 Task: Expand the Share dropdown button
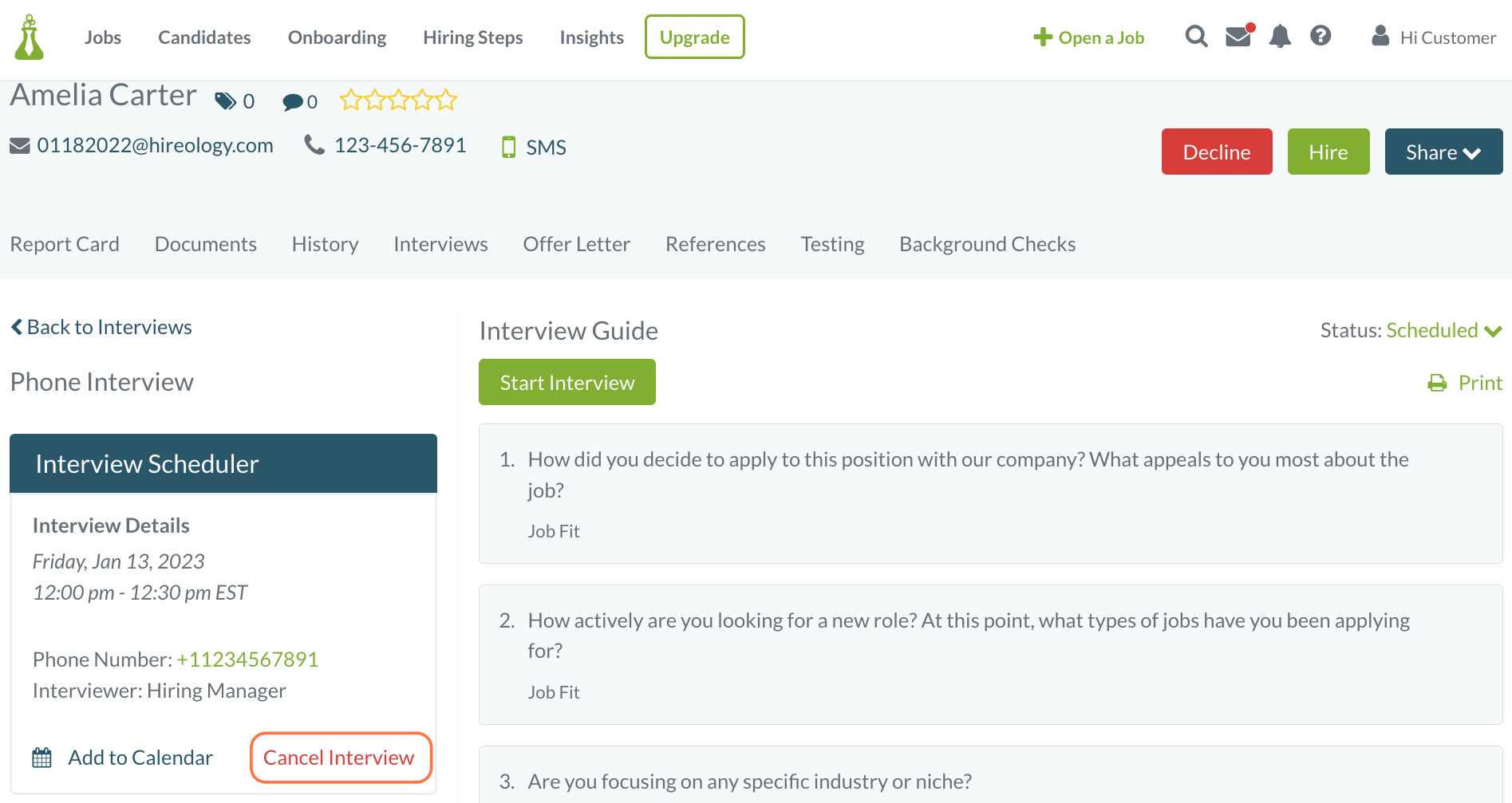1443,152
